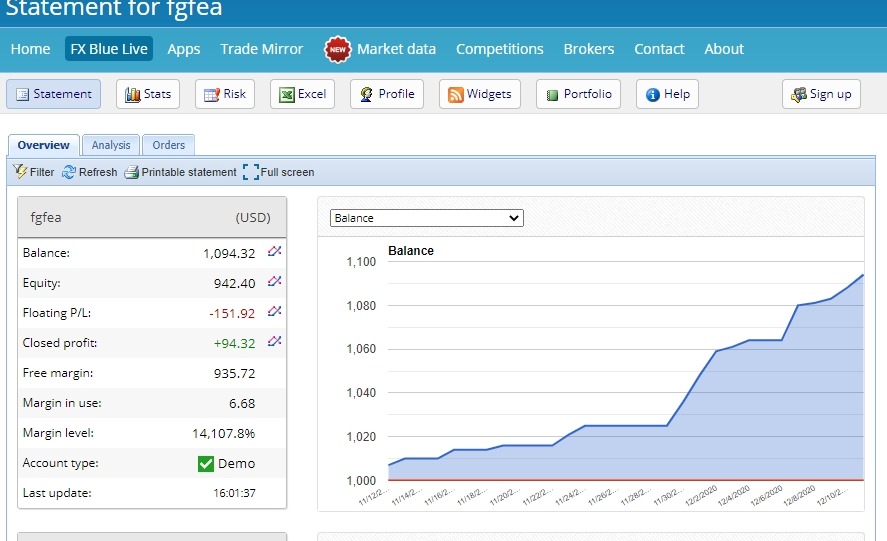Click the green Demo account checkmark
This screenshot has width=887, height=541.
click(206, 463)
